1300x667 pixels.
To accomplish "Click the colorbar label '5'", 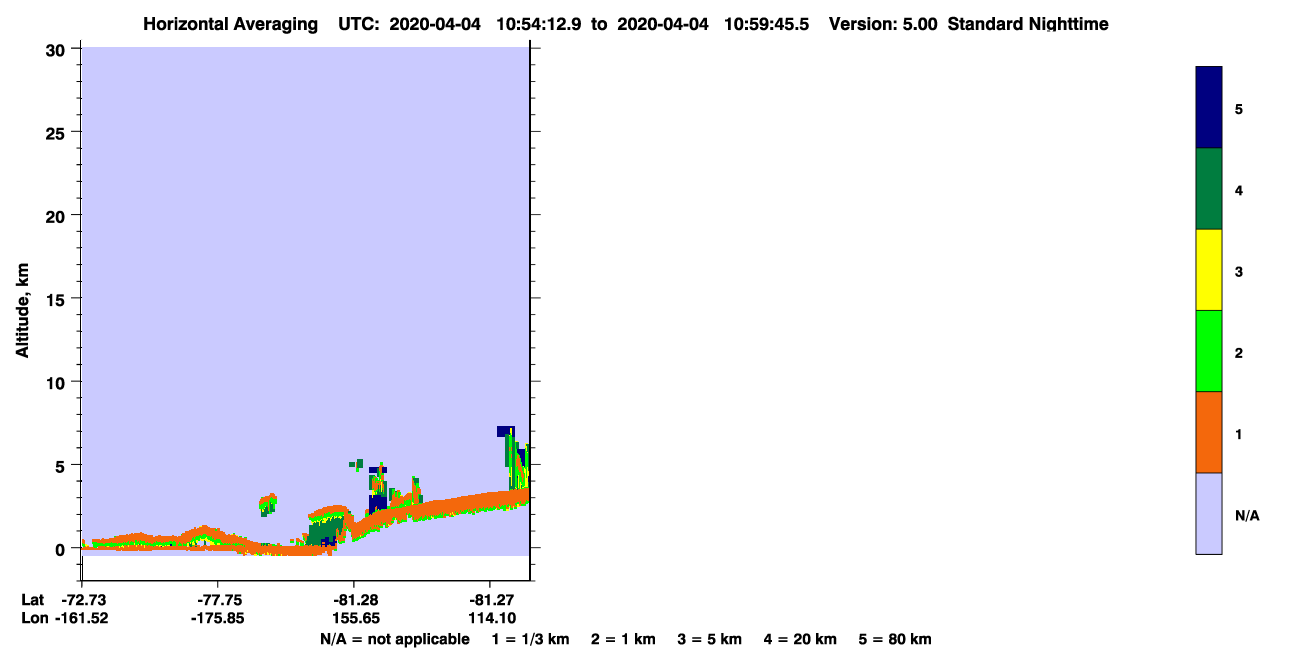I will tap(1239, 109).
